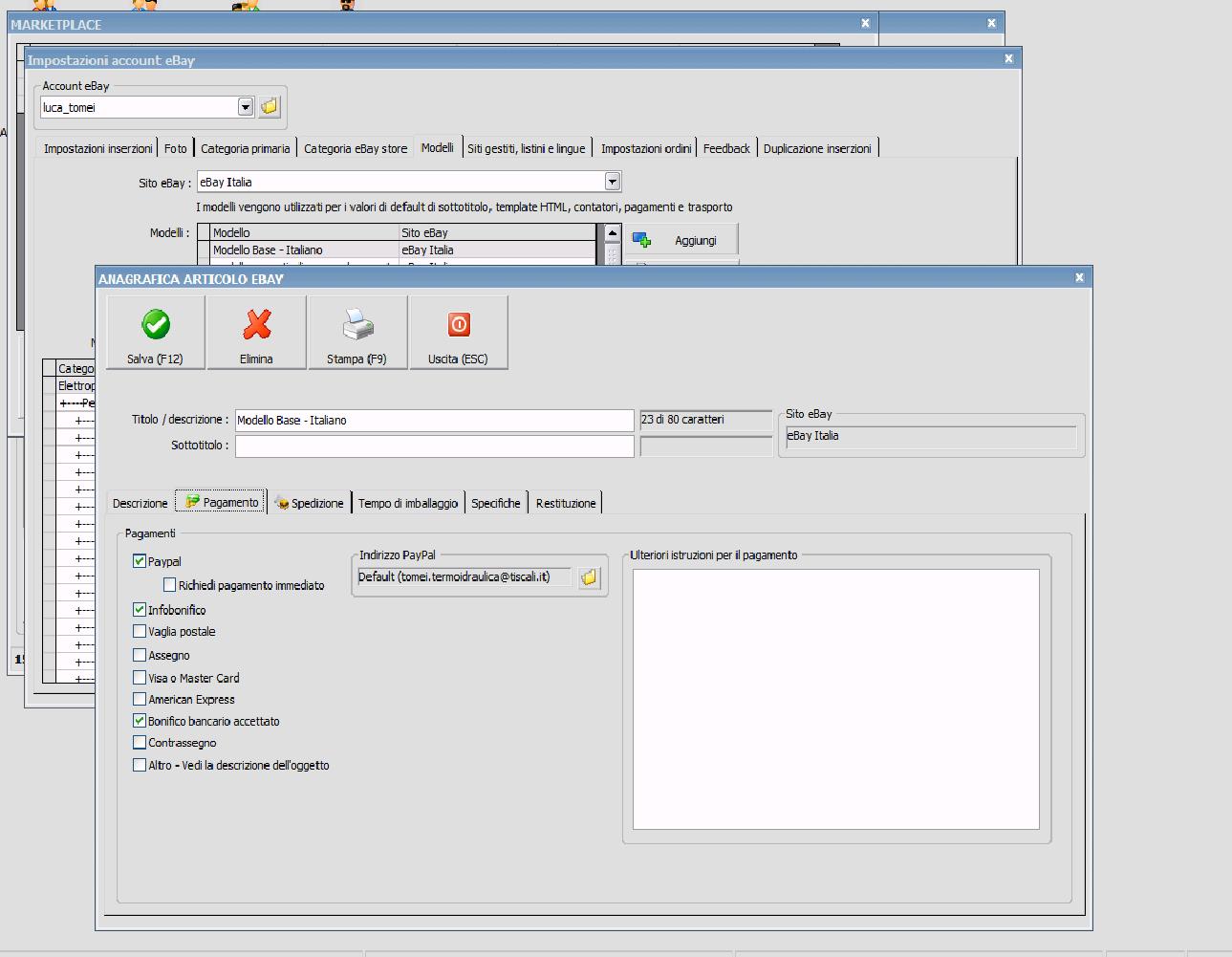The height and width of the screenshot is (957, 1232).
Task: Click the Stampa (F9) printer icon
Action: 357,325
